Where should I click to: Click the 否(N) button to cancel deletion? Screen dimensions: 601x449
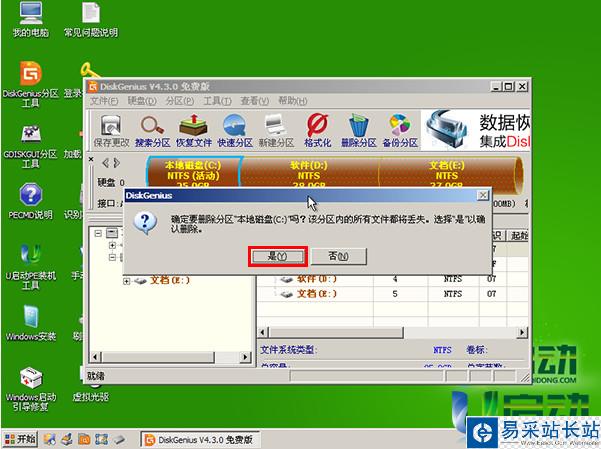[x=338, y=256]
